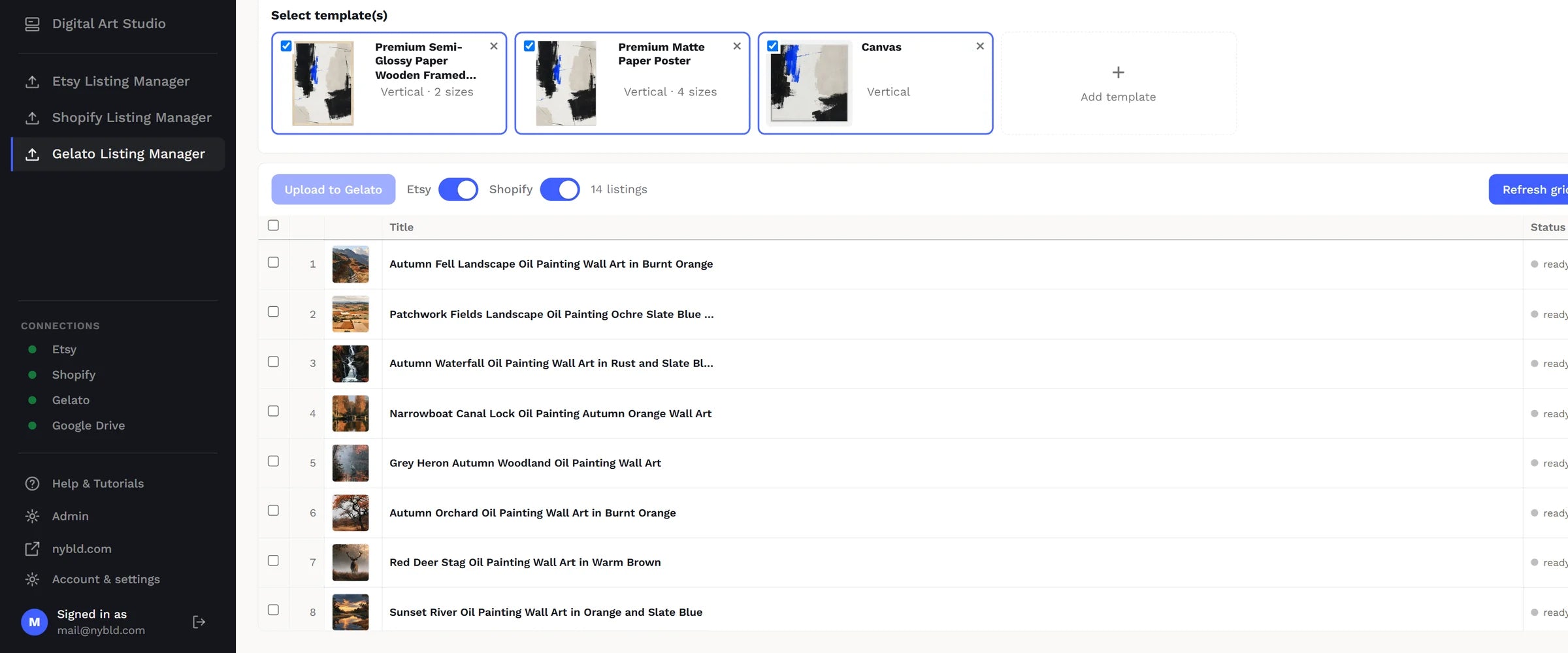
Task: Click the Status column header
Action: tap(1548, 227)
